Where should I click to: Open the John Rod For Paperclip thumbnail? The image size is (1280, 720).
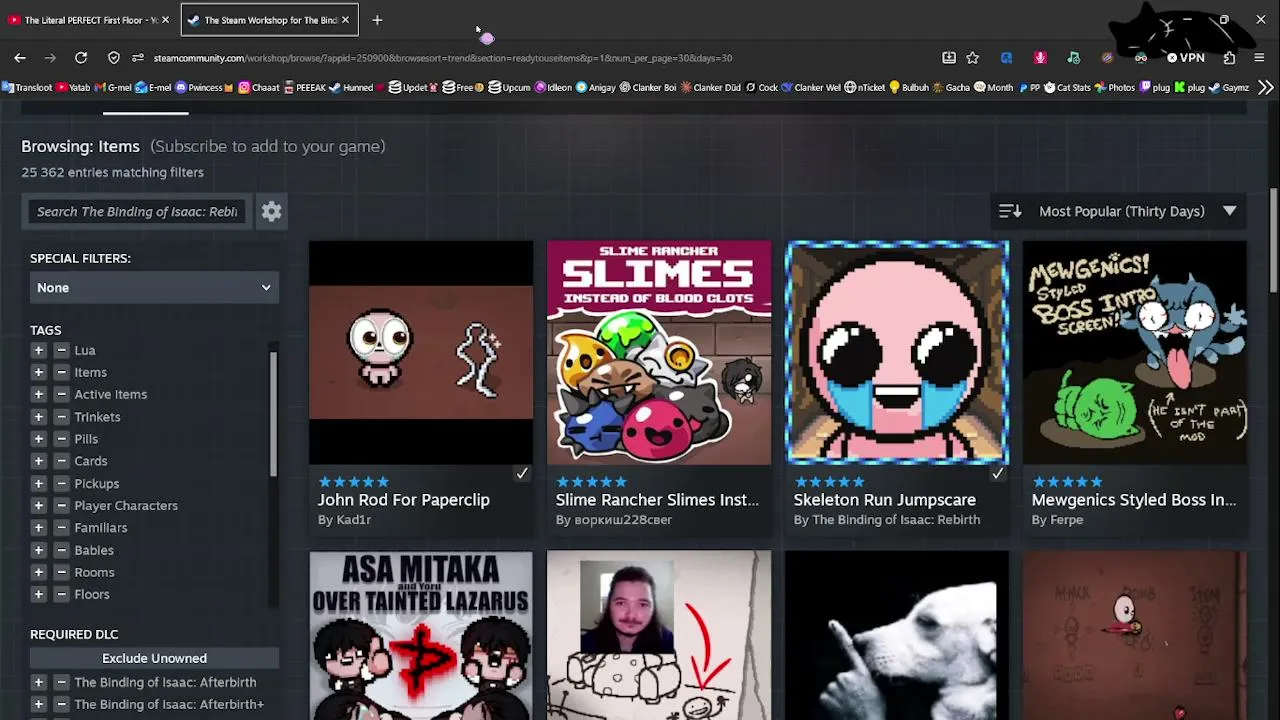[x=421, y=353]
